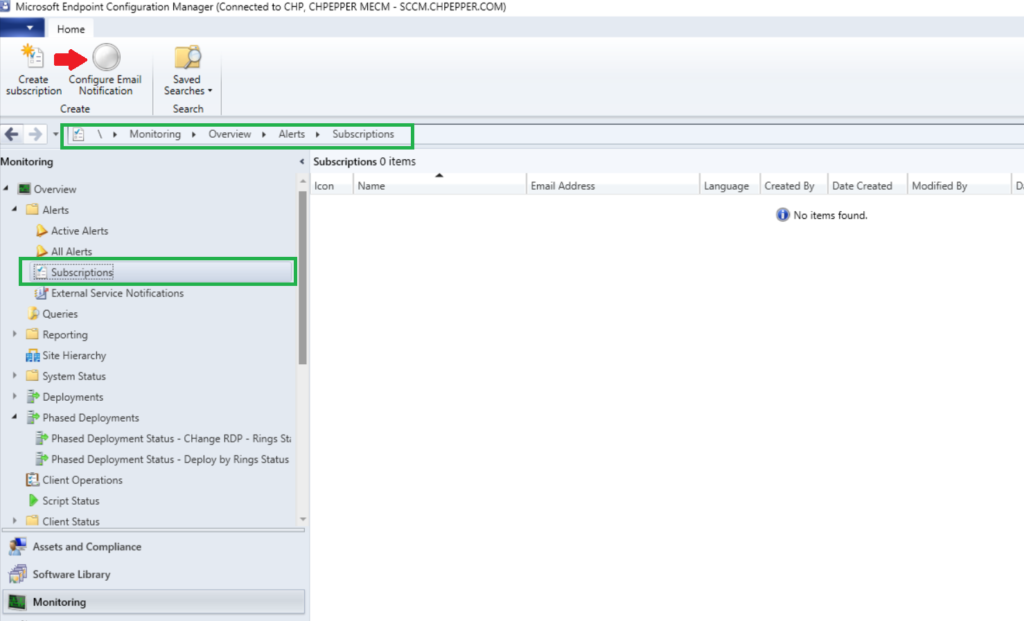
Task: Open the Assets and Compliance workspace
Action: tap(154, 547)
